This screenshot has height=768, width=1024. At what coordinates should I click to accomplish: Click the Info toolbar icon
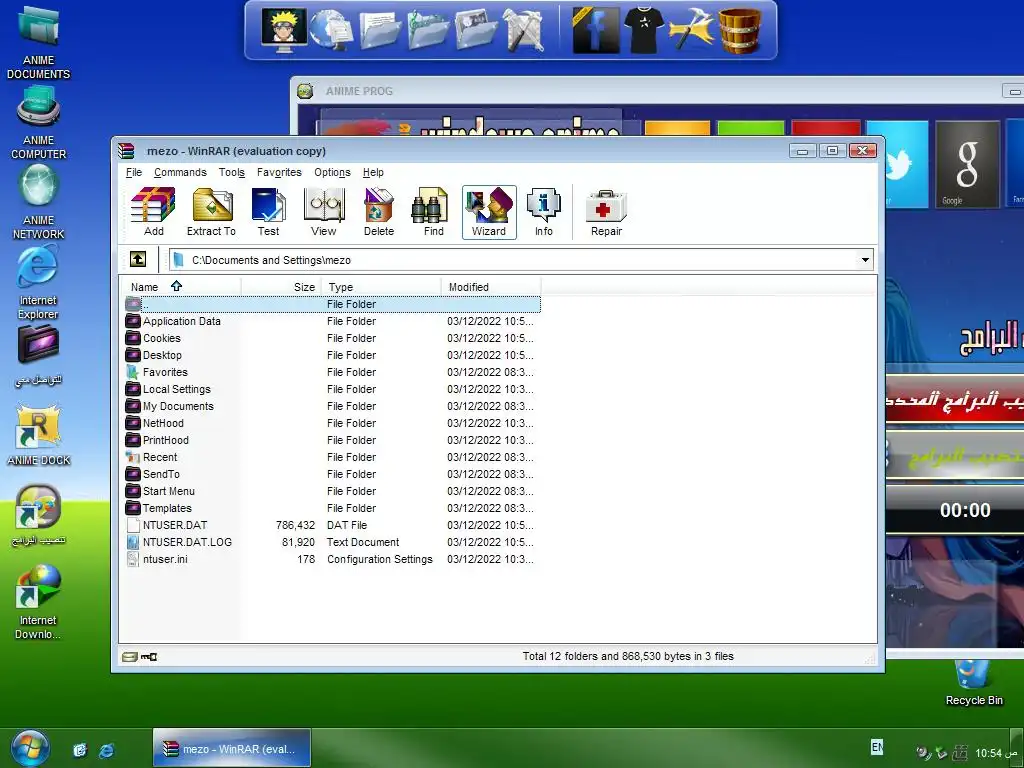tap(543, 212)
